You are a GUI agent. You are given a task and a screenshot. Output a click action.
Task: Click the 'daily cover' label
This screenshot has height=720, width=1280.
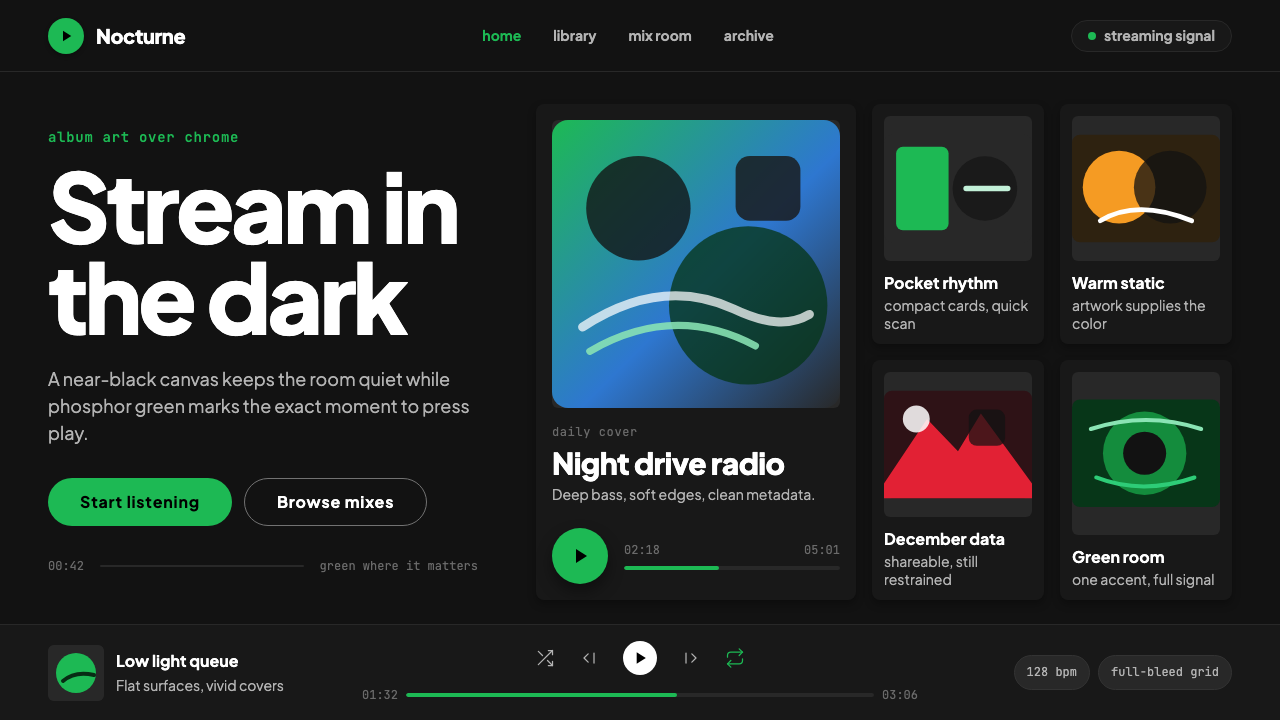[x=595, y=432]
